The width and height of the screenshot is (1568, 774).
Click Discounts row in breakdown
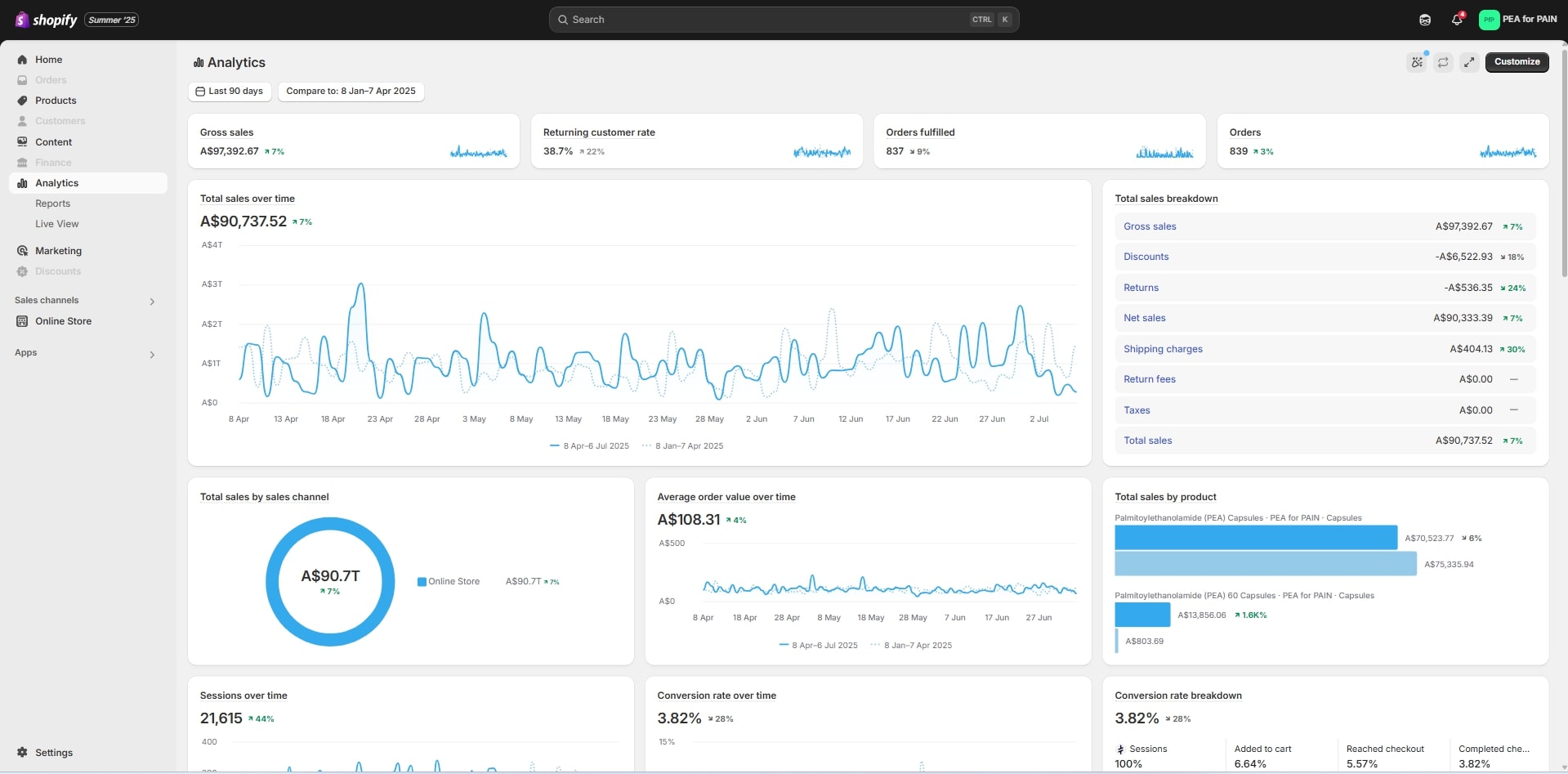[x=1325, y=257]
